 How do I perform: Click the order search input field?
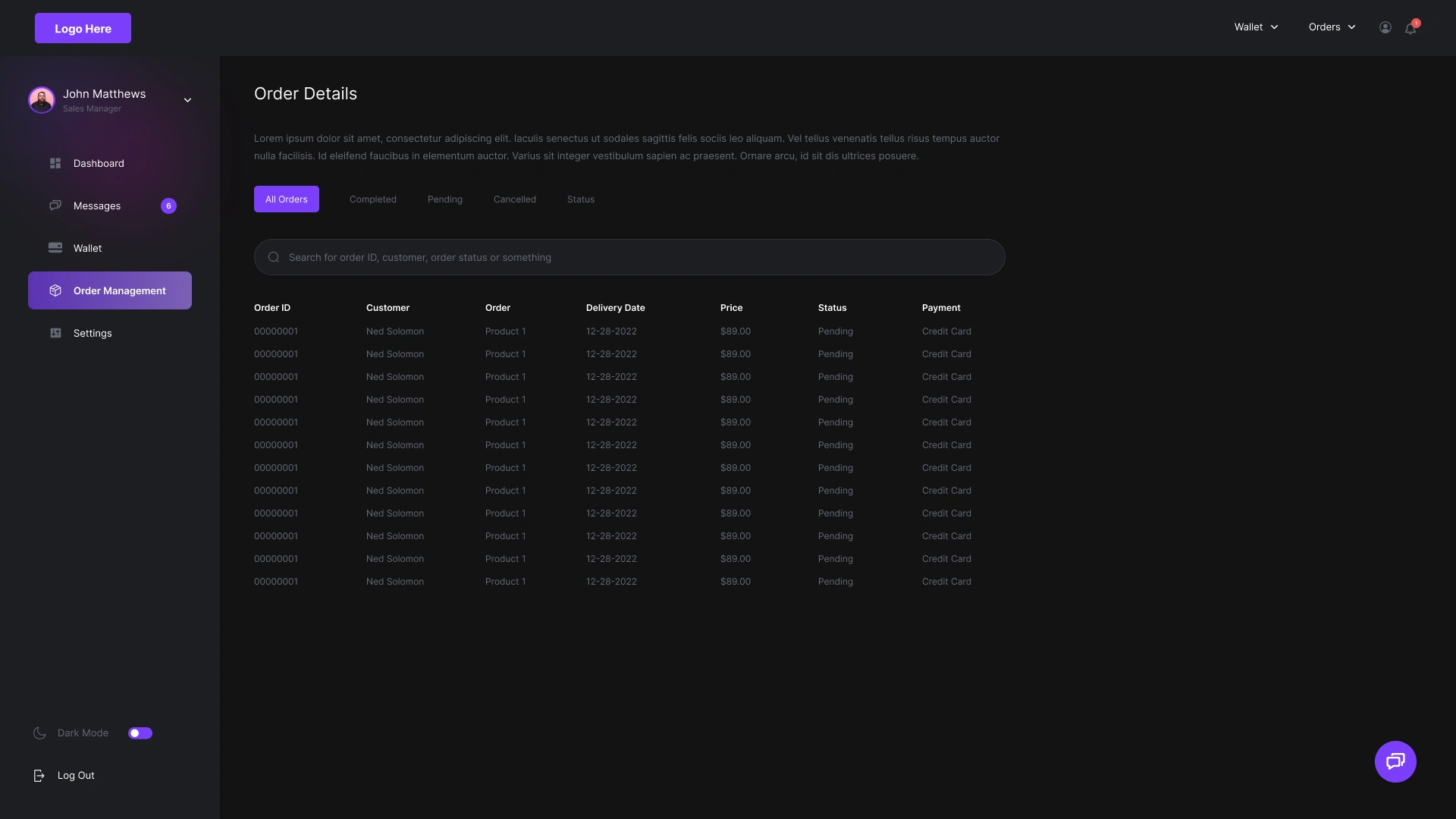pyautogui.click(x=629, y=257)
